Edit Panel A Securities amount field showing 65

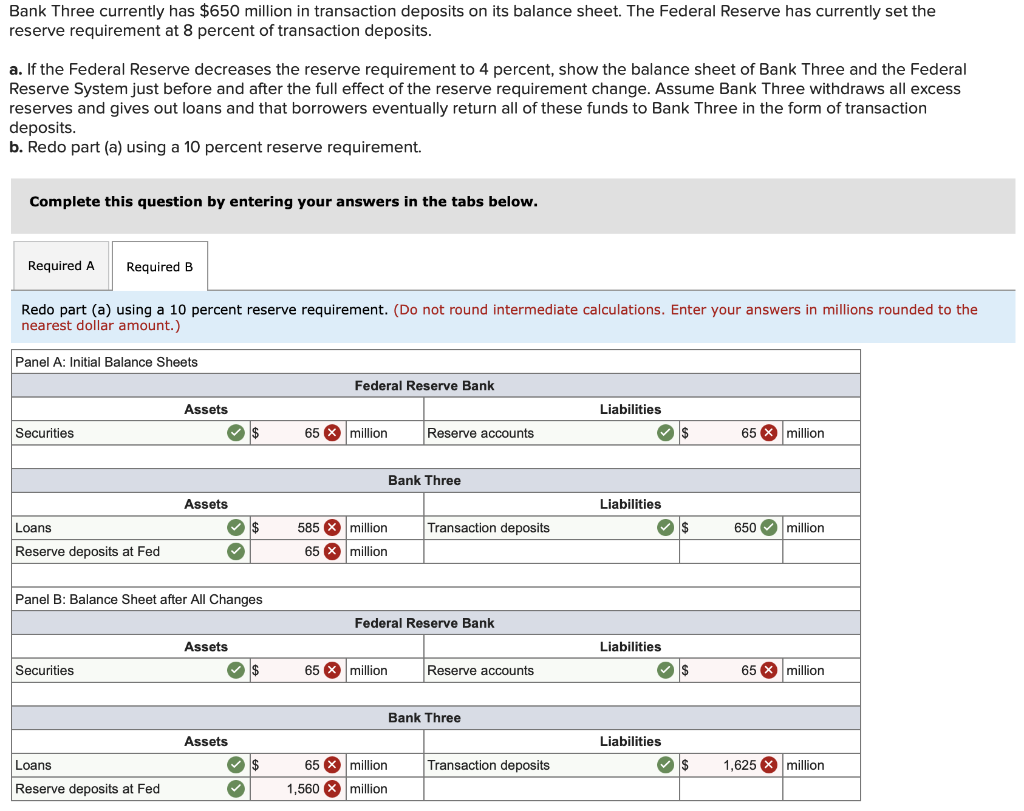298,433
